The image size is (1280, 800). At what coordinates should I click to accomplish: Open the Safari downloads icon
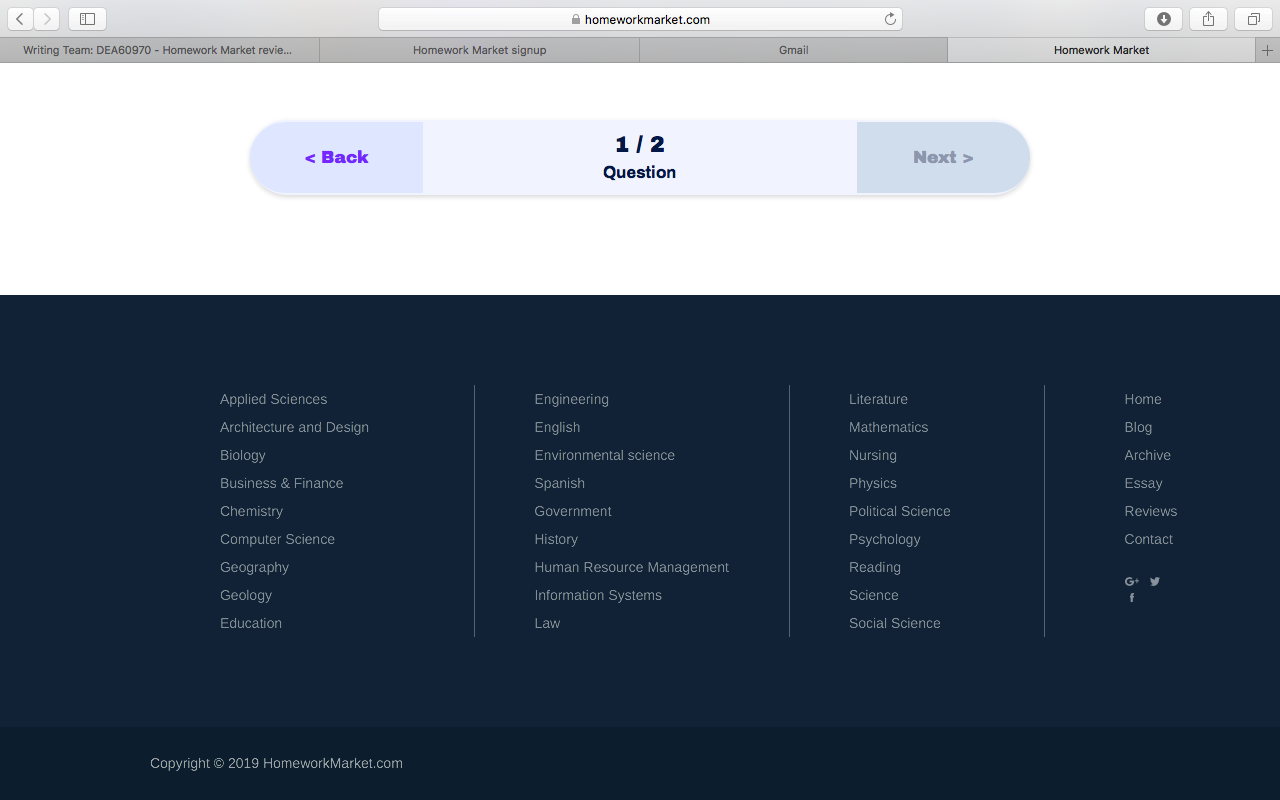click(x=1163, y=19)
